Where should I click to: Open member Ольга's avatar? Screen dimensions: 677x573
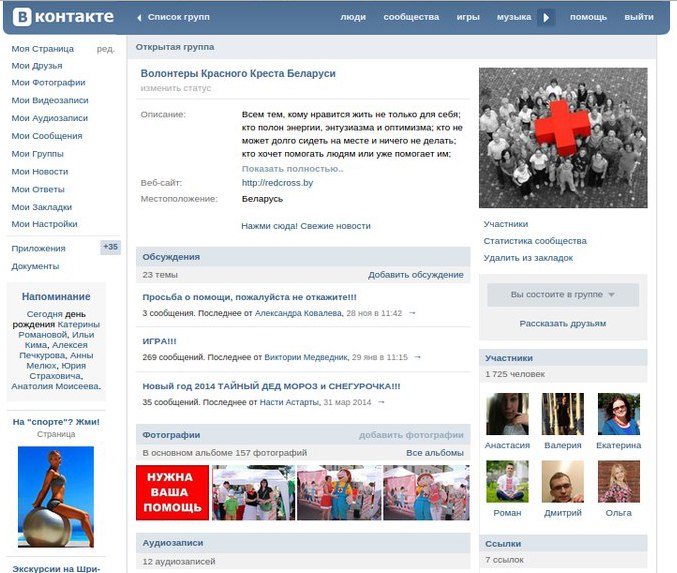click(x=619, y=481)
